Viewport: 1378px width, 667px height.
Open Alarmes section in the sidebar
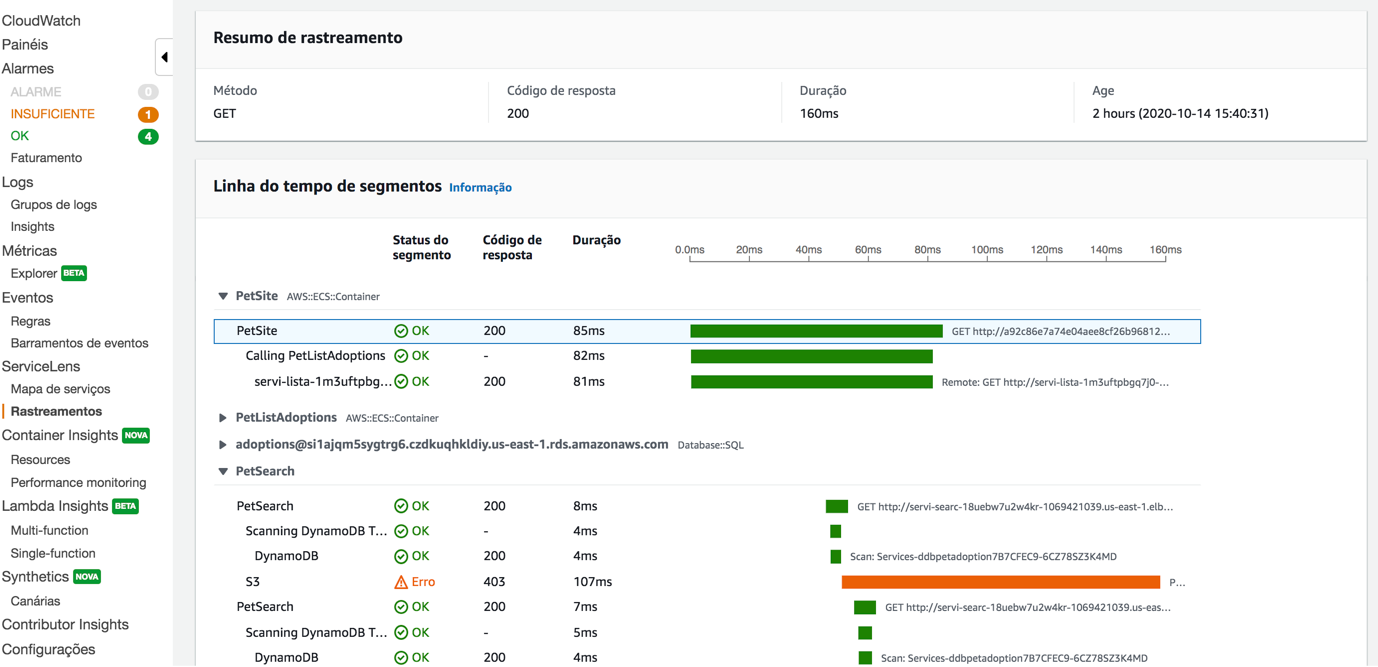28,68
